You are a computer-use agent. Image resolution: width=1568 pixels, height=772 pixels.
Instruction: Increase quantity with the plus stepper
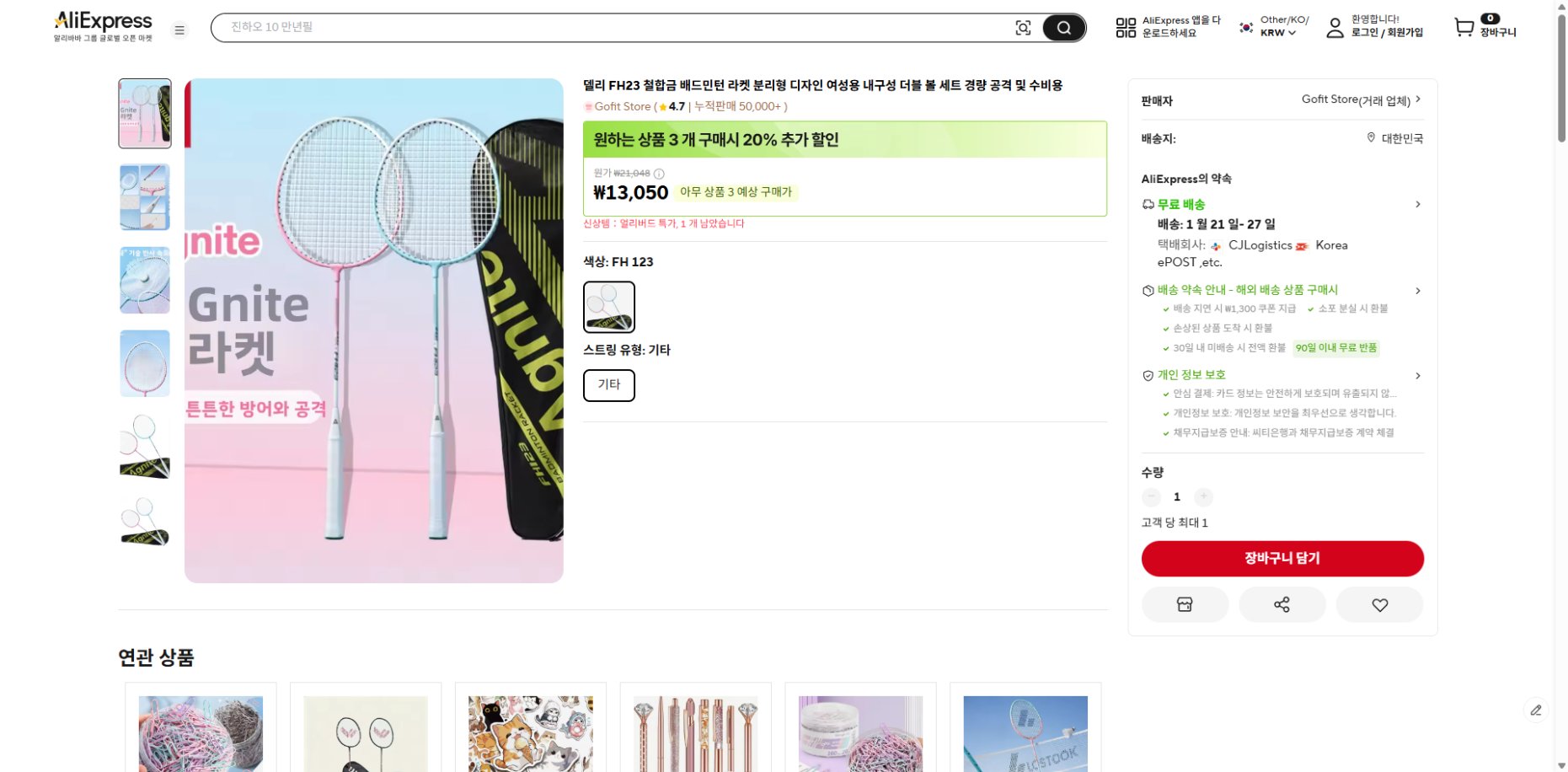pos(1204,496)
